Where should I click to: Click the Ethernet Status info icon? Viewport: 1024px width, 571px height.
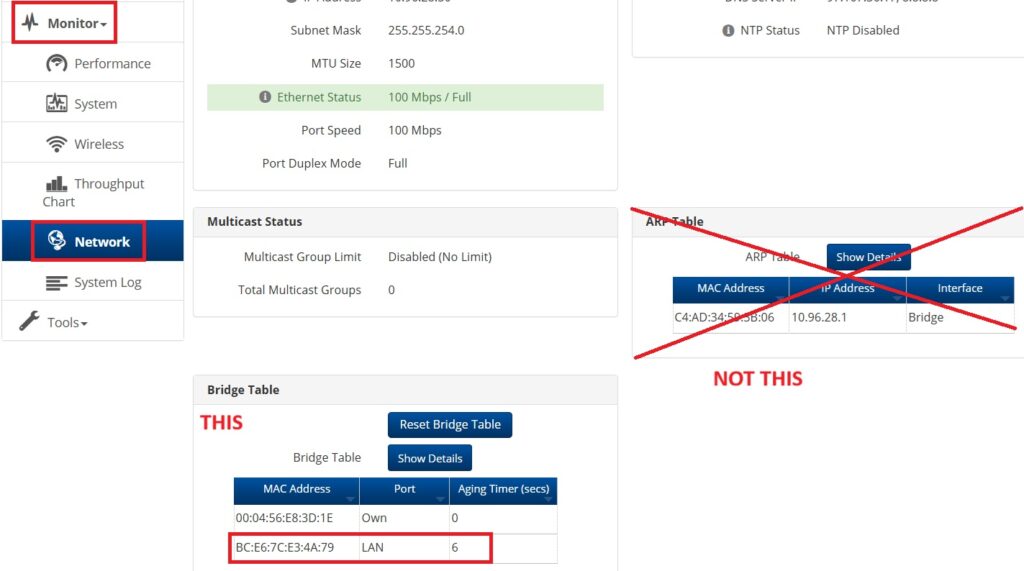pos(265,97)
